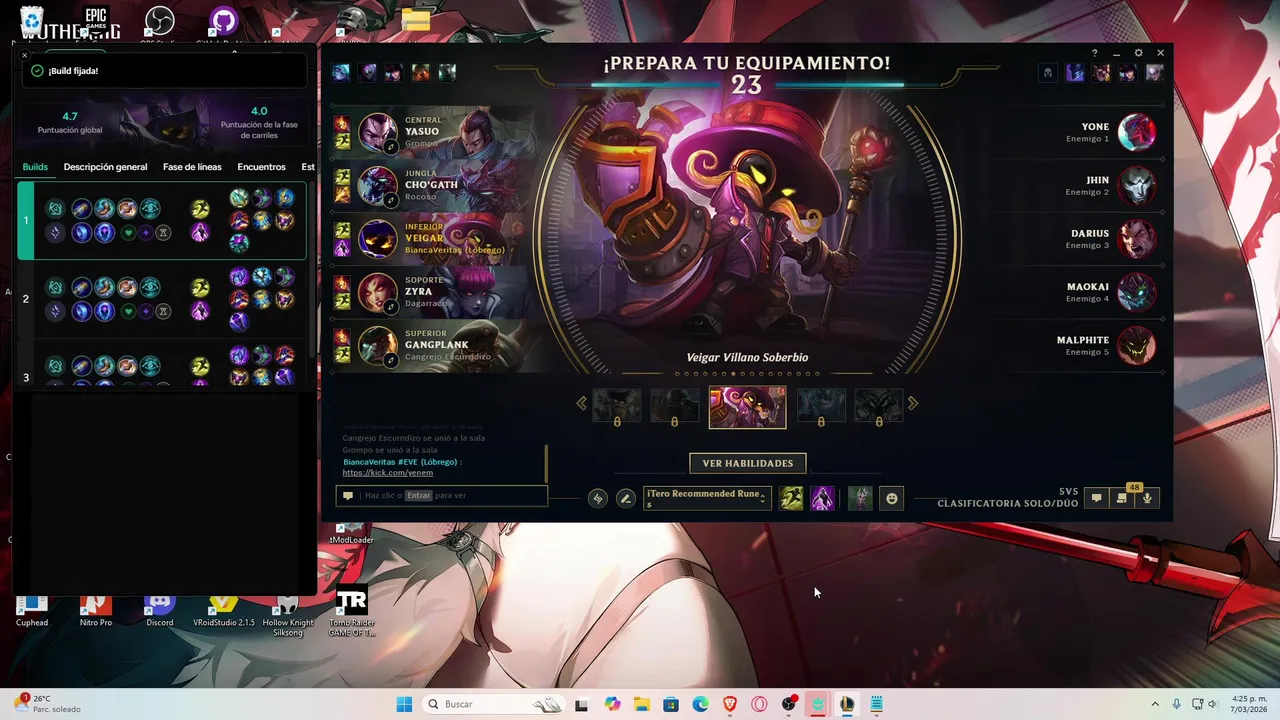Show the previous skins with the left arrow

pos(581,403)
